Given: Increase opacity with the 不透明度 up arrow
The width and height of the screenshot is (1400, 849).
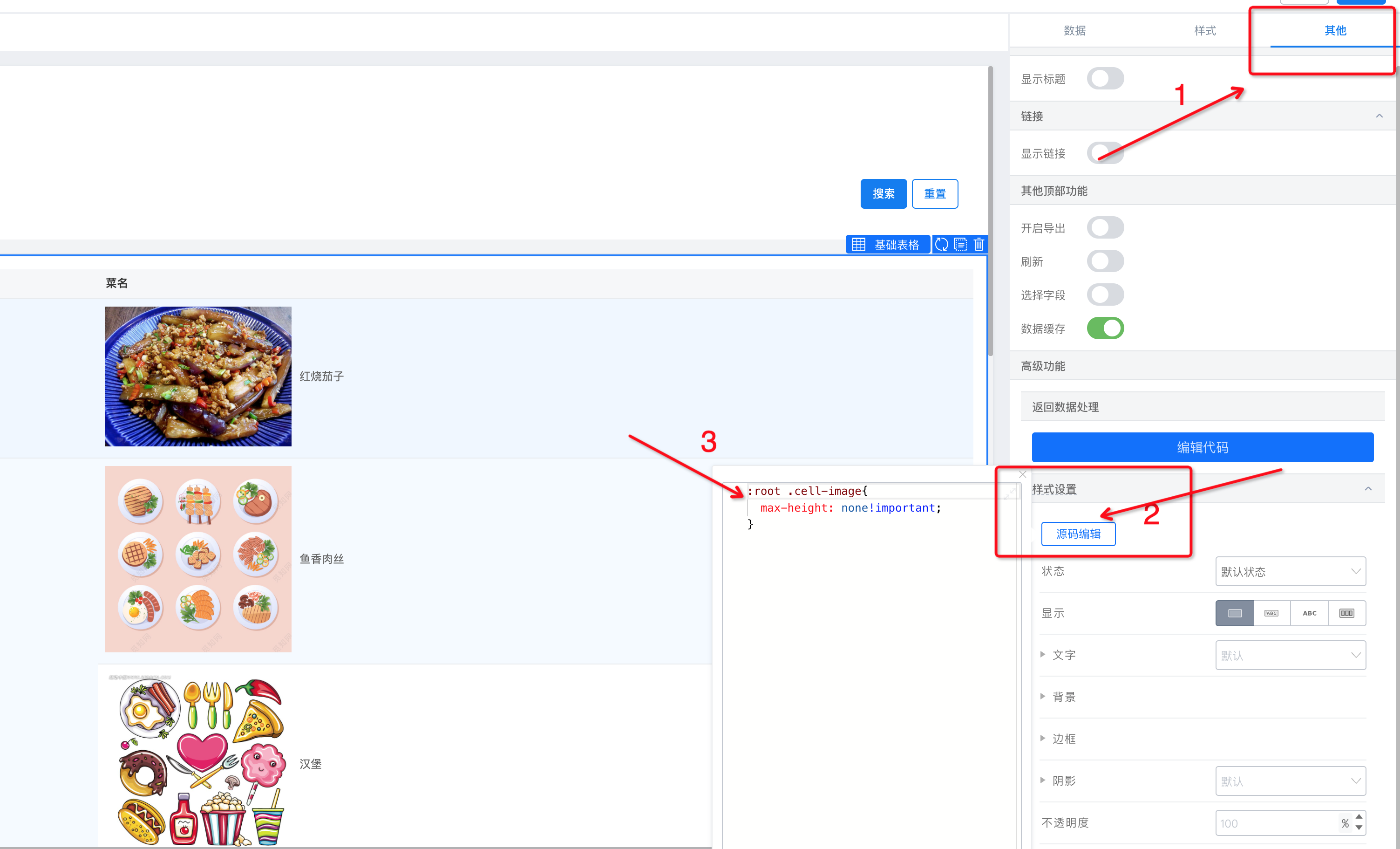Looking at the screenshot, I should tap(1359, 816).
